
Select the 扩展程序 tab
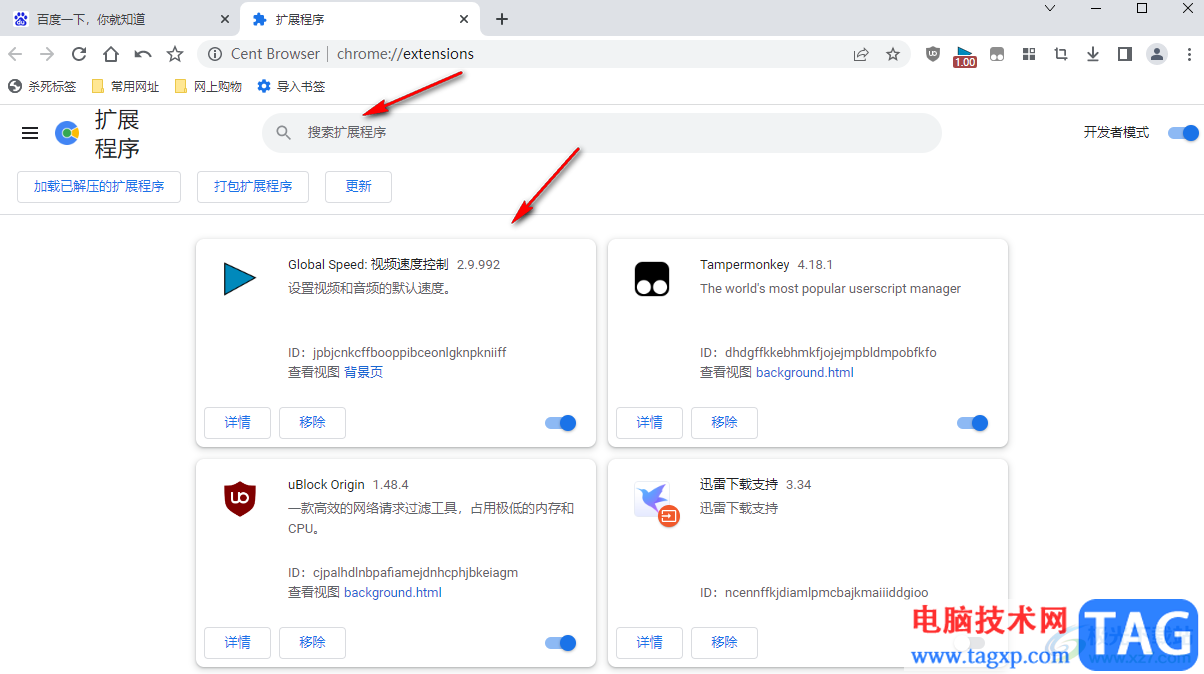click(360, 19)
